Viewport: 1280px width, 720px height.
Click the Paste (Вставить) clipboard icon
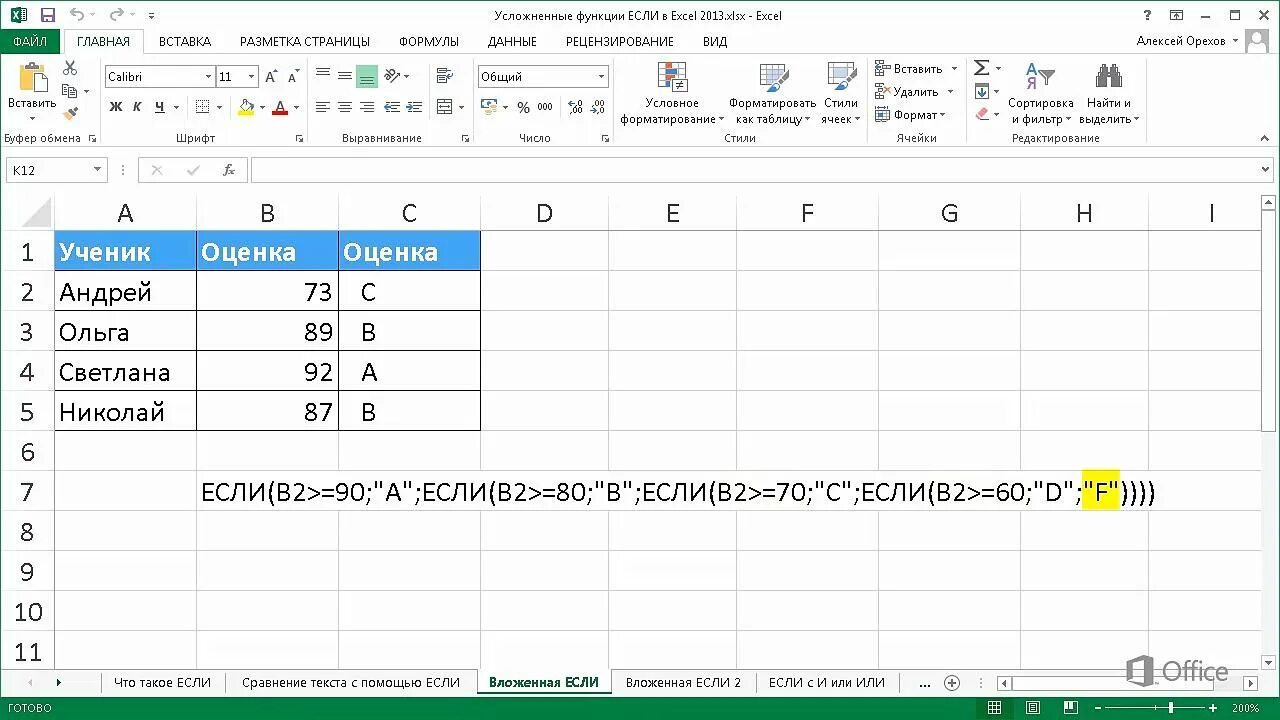coord(32,78)
